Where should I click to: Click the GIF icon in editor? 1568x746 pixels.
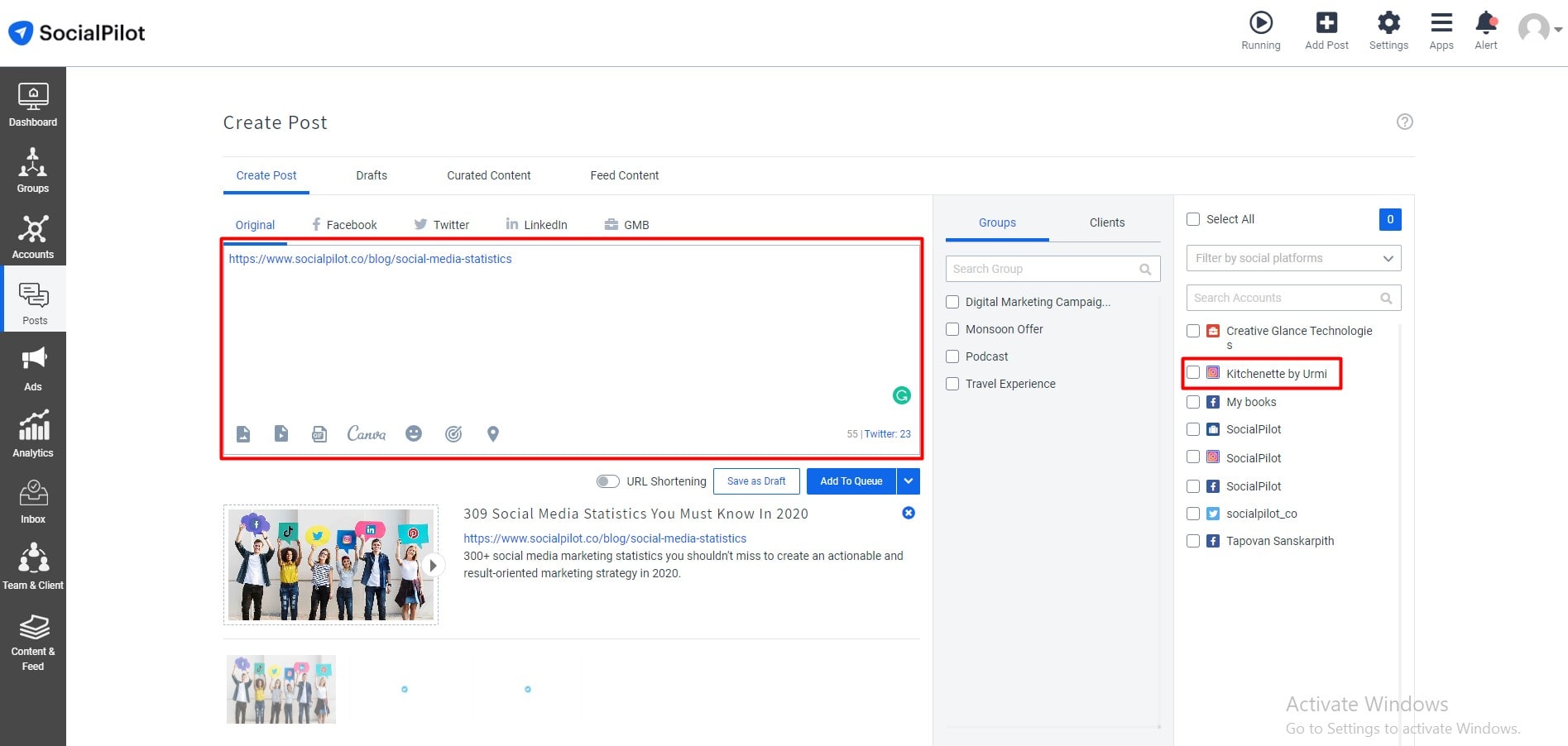point(319,434)
